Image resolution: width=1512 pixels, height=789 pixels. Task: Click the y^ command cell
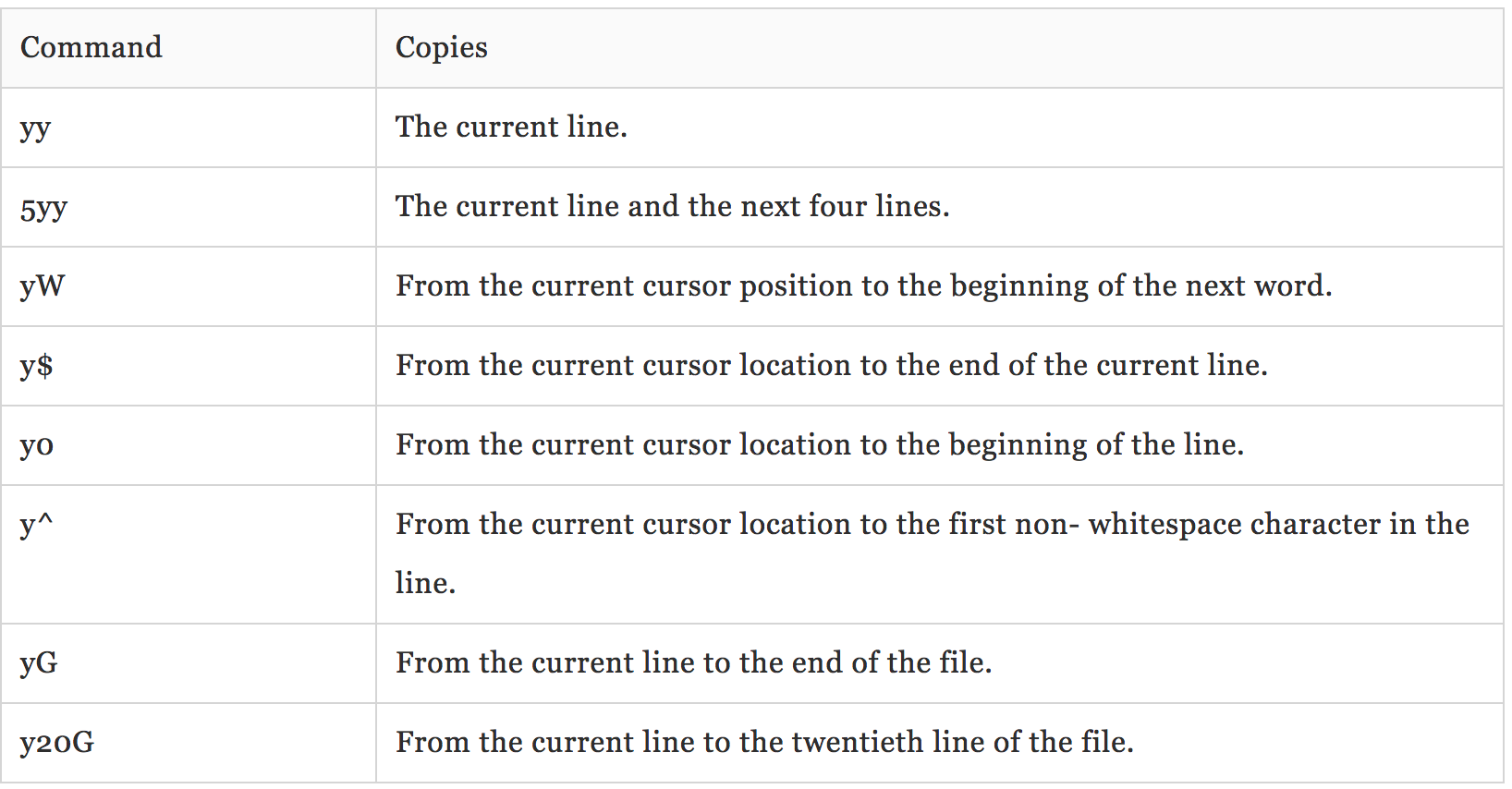click(37, 525)
